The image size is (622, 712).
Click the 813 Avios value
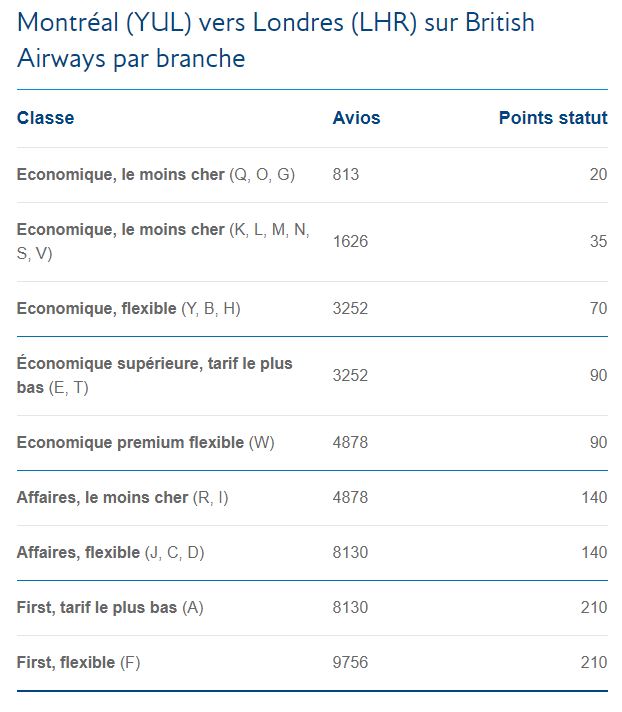coord(346,175)
